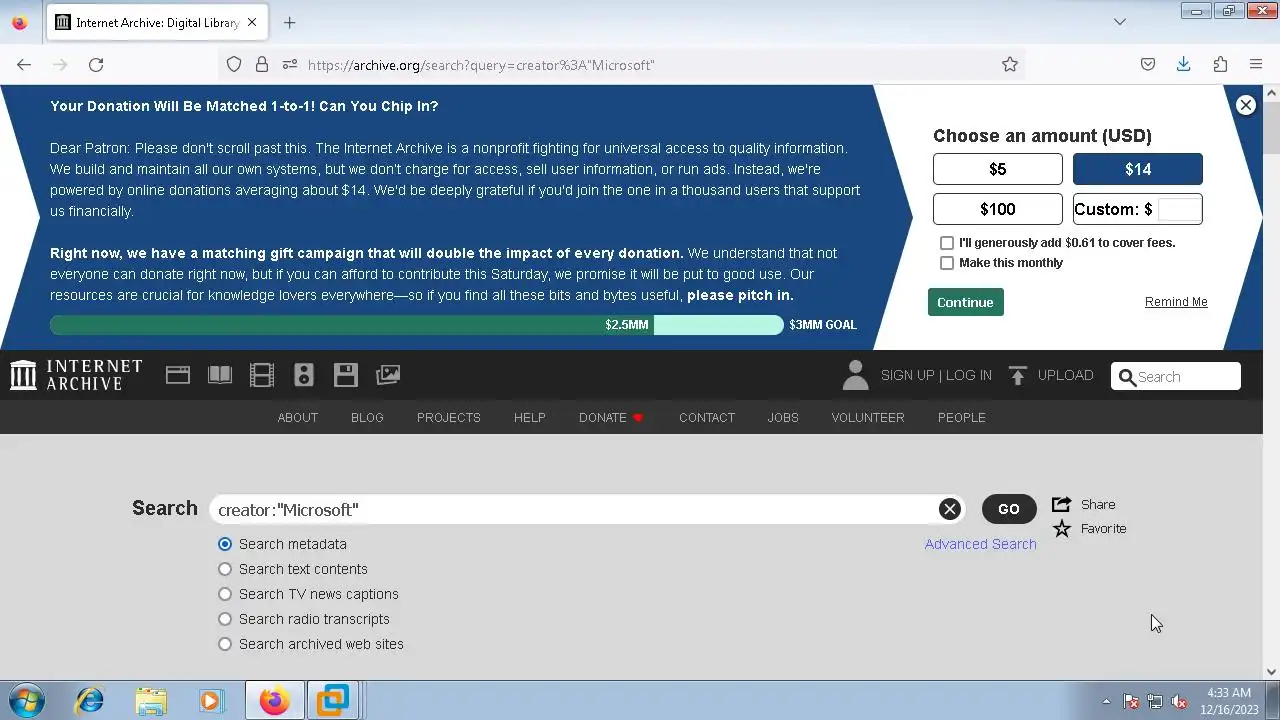Open the Video film icon
The width and height of the screenshot is (1280, 720).
click(262, 375)
